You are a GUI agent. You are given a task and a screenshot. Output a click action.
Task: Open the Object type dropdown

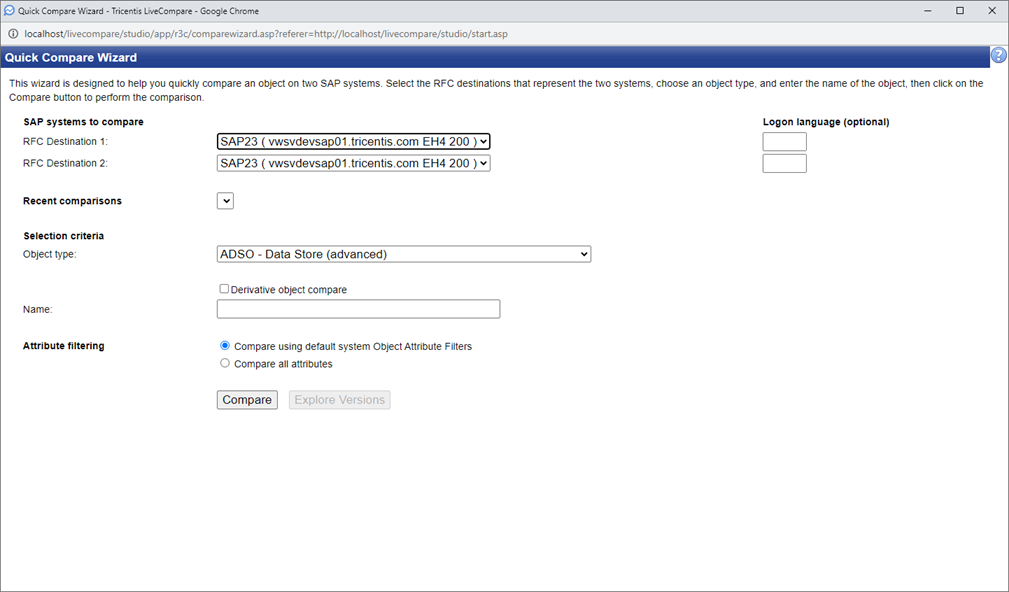click(404, 254)
